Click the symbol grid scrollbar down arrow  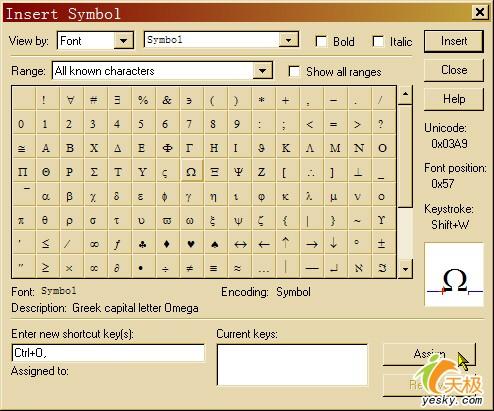pyautogui.click(x=405, y=269)
